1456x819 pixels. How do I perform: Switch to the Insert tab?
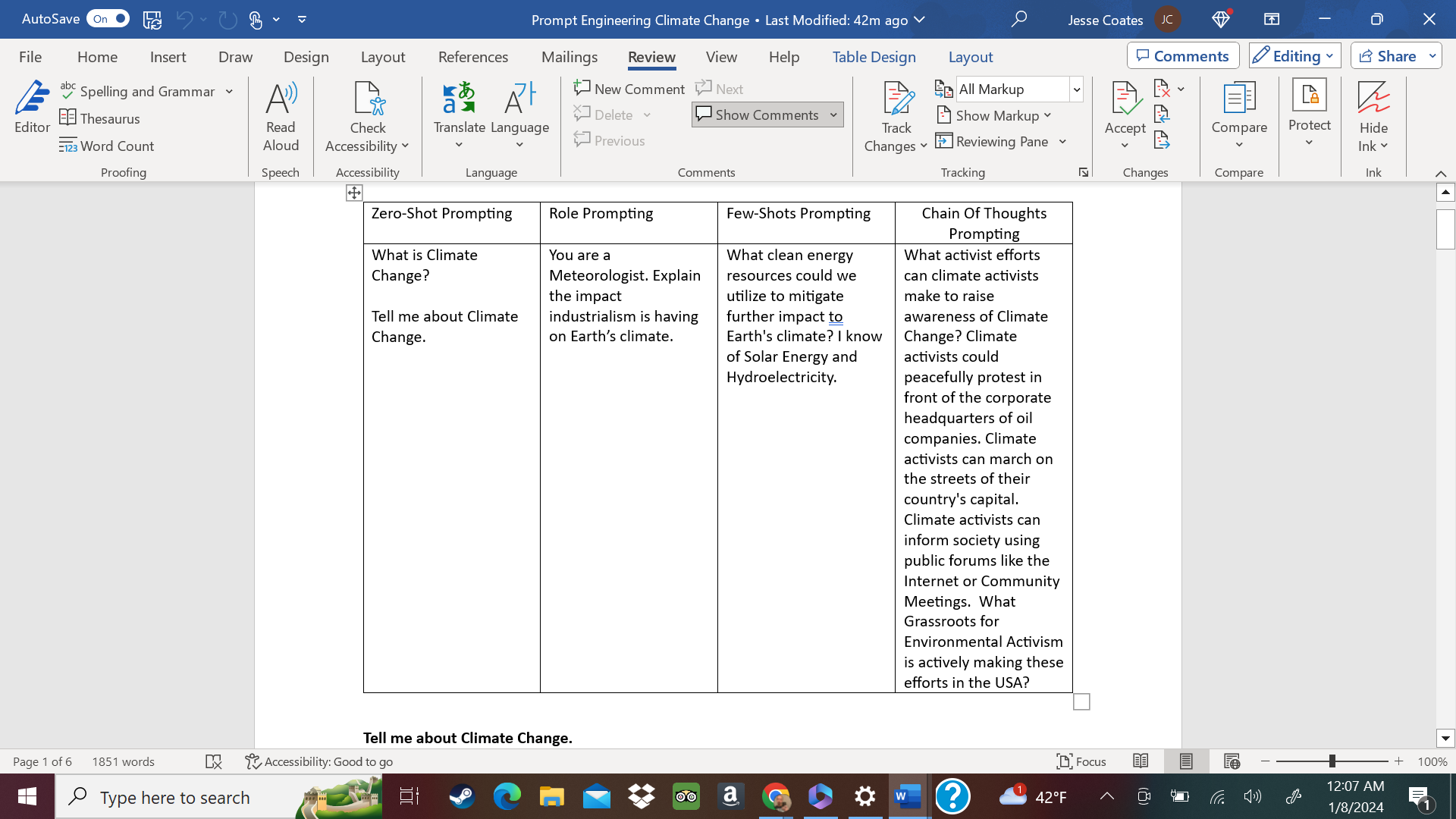click(x=168, y=57)
